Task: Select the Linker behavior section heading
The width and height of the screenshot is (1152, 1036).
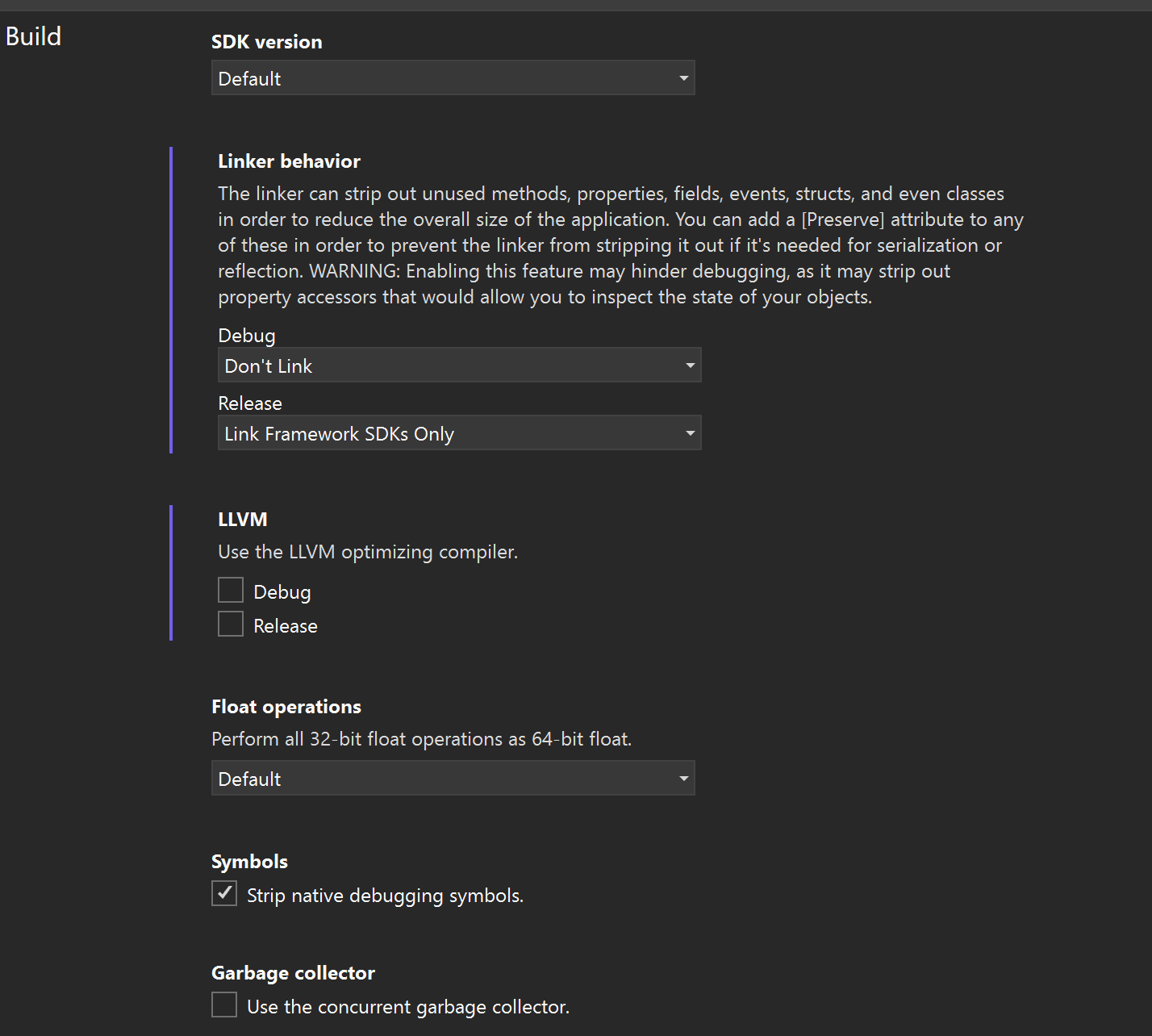Action: 289,161
